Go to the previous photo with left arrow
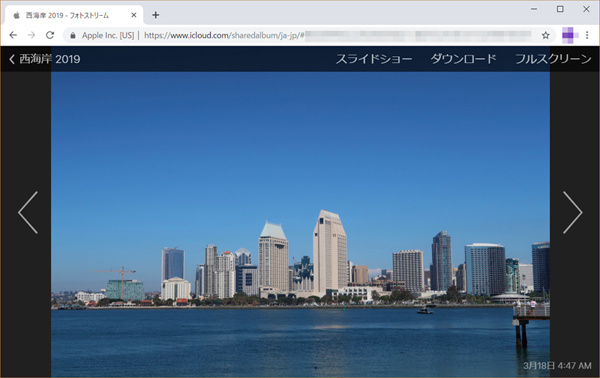This screenshot has height=378, width=600. point(28,213)
